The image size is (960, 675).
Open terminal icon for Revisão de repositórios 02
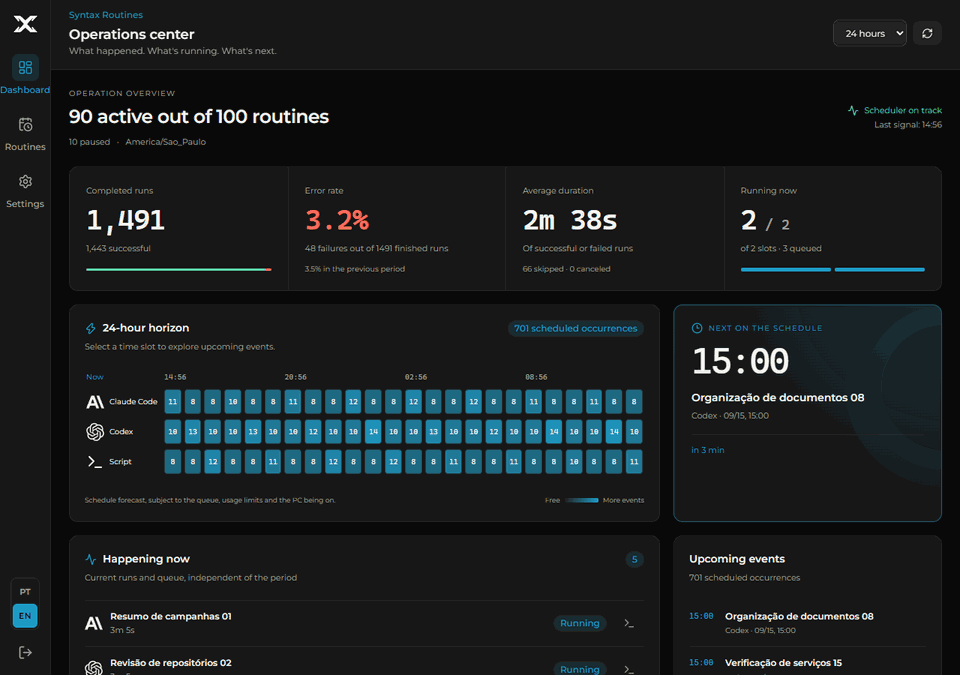(629, 669)
